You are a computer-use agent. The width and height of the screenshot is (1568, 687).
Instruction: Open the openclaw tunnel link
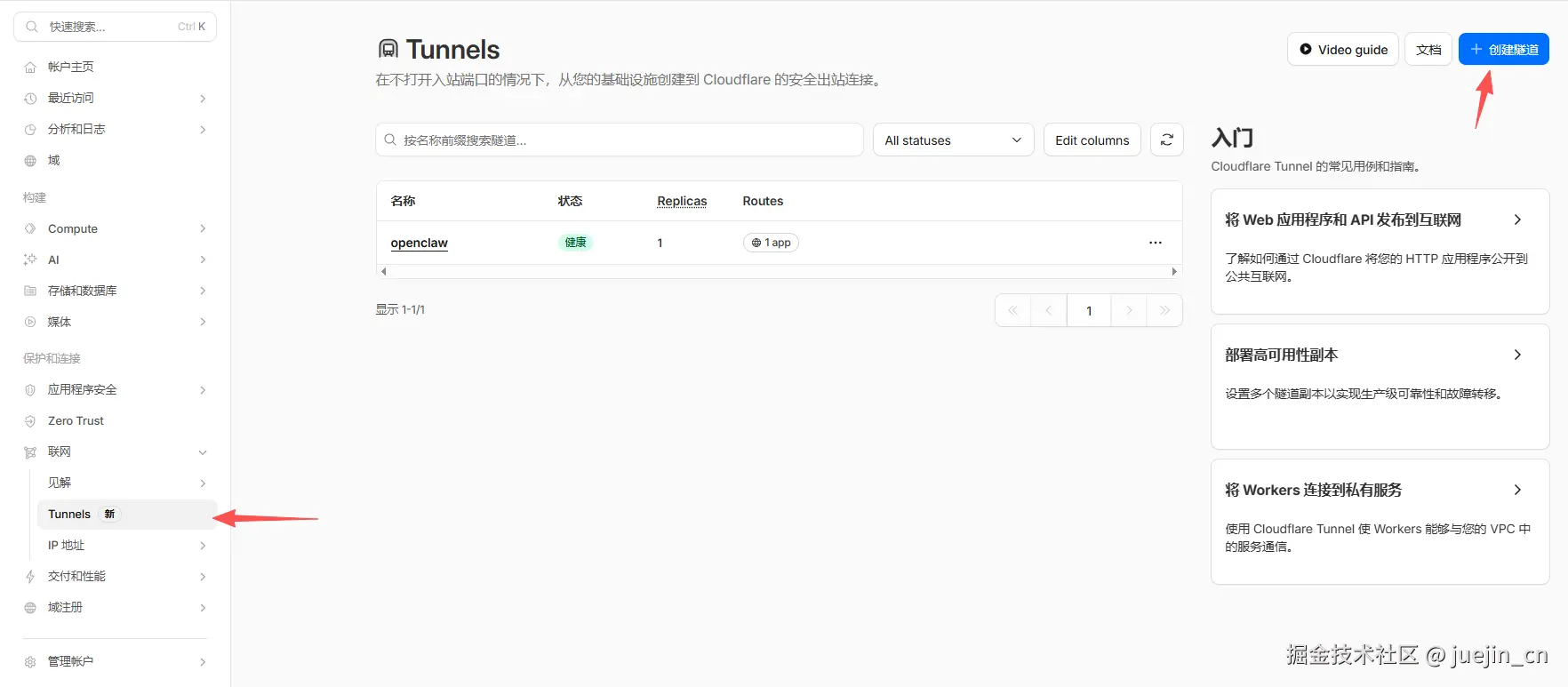[420, 243]
